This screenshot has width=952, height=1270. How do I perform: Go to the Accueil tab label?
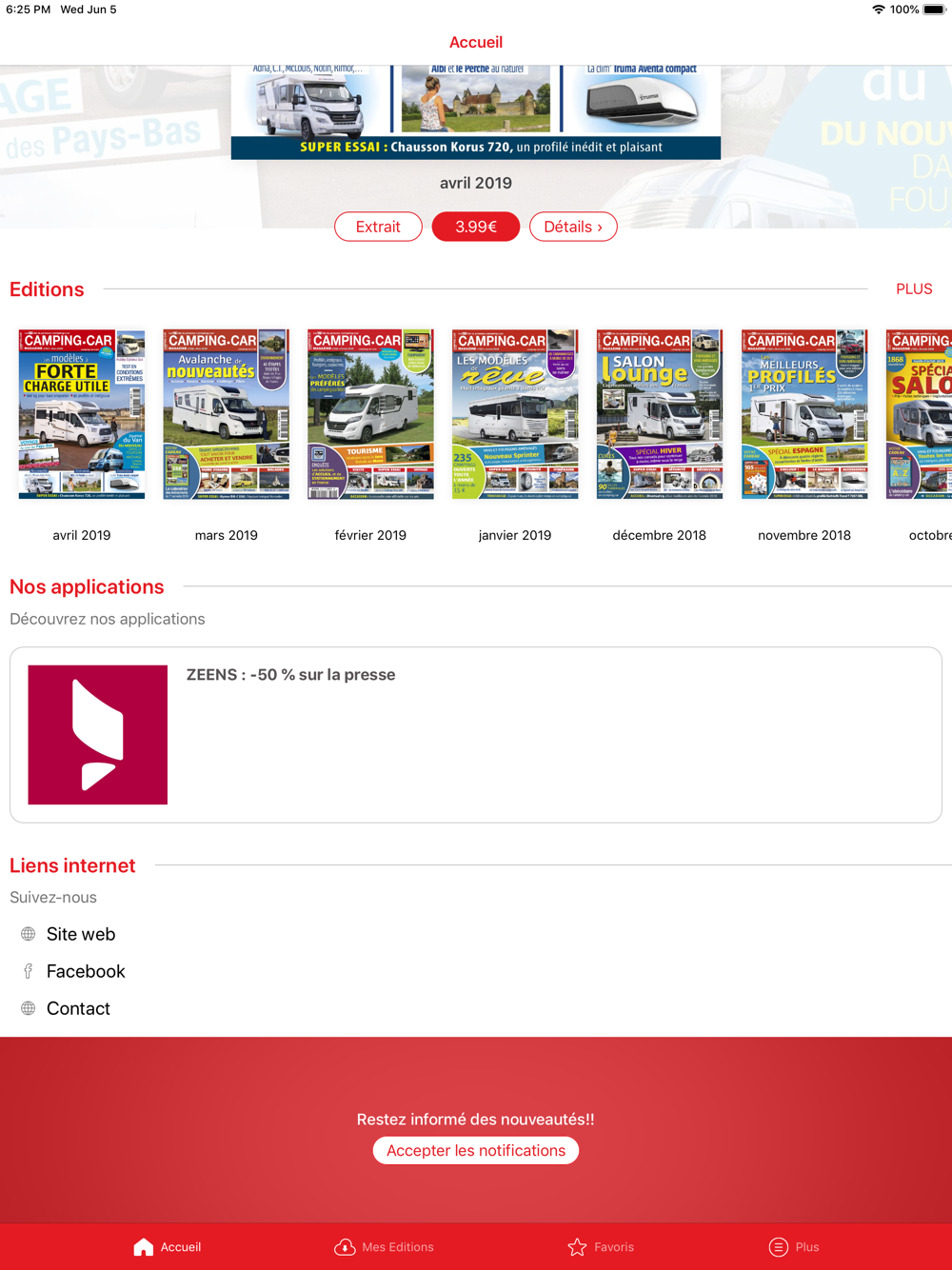click(x=181, y=1247)
